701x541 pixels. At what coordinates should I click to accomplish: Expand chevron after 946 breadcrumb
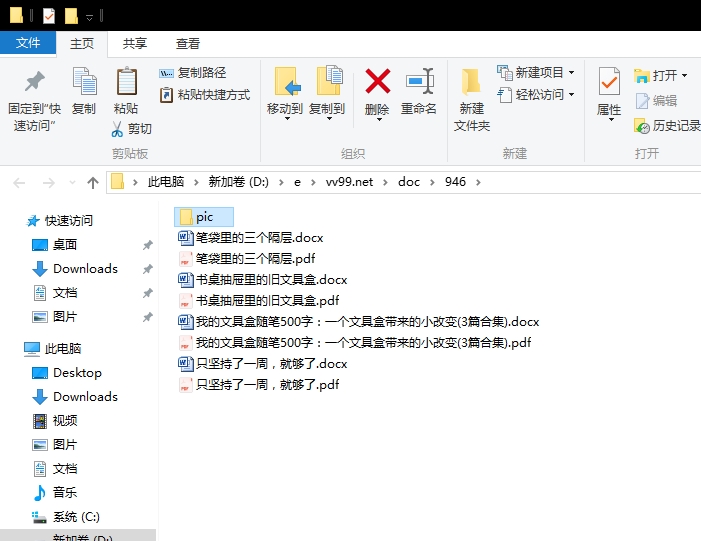pyautogui.click(x=478, y=182)
